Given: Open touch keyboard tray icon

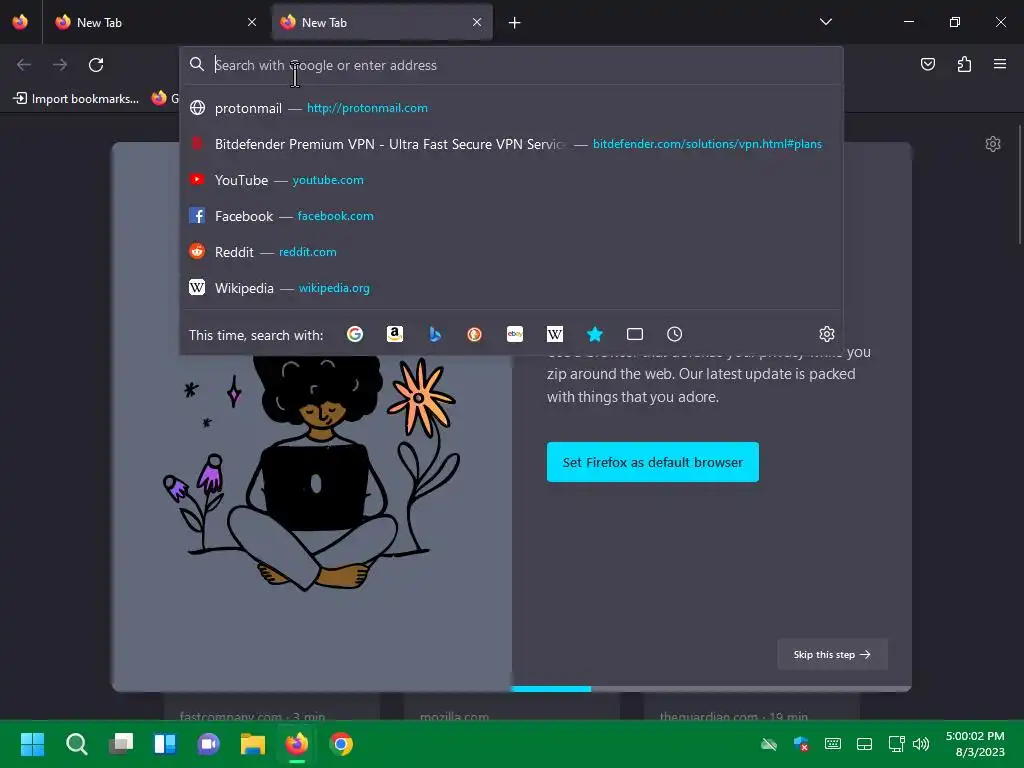Looking at the screenshot, I should tap(833, 744).
